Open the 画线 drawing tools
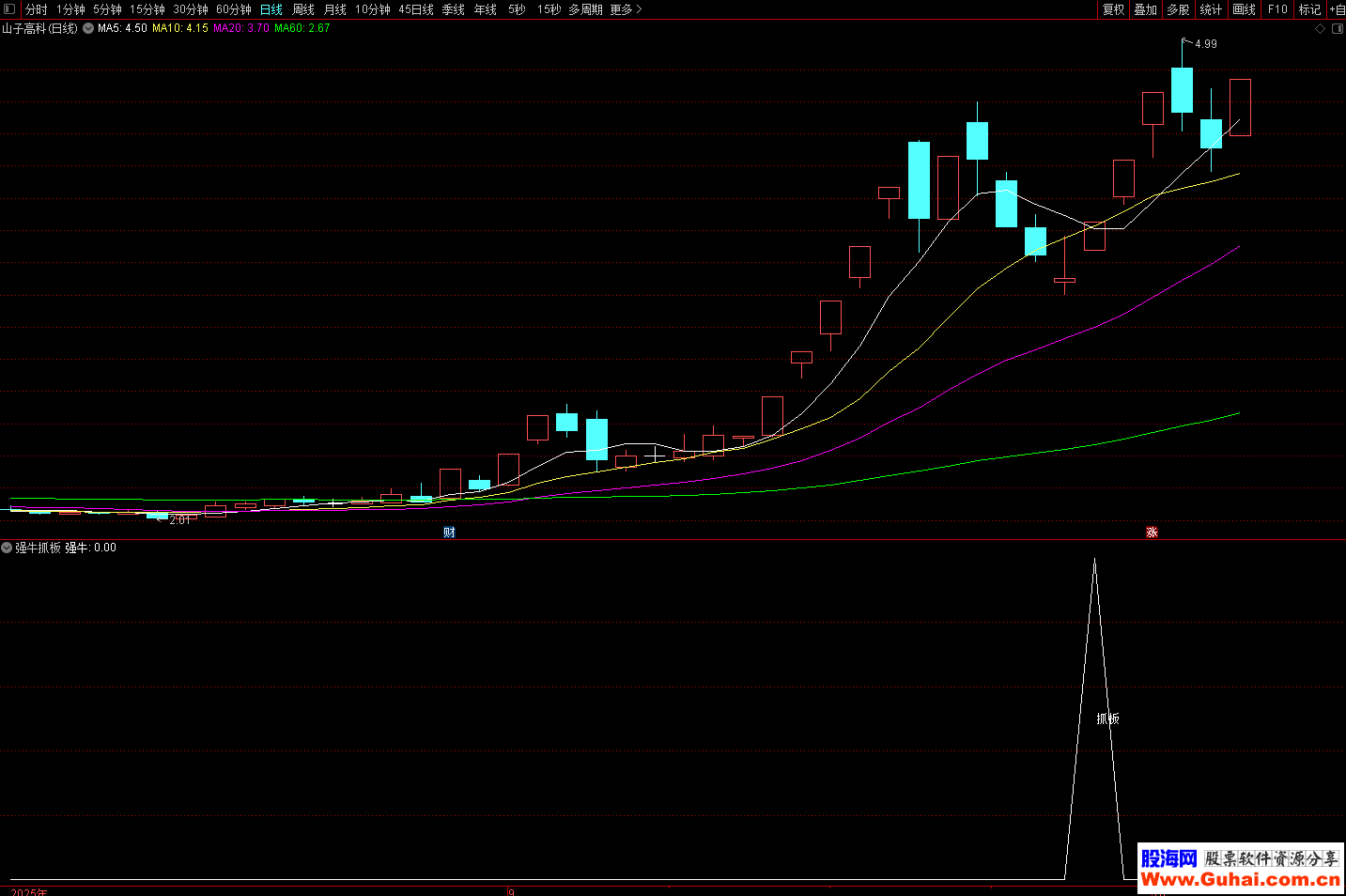 [1244, 9]
